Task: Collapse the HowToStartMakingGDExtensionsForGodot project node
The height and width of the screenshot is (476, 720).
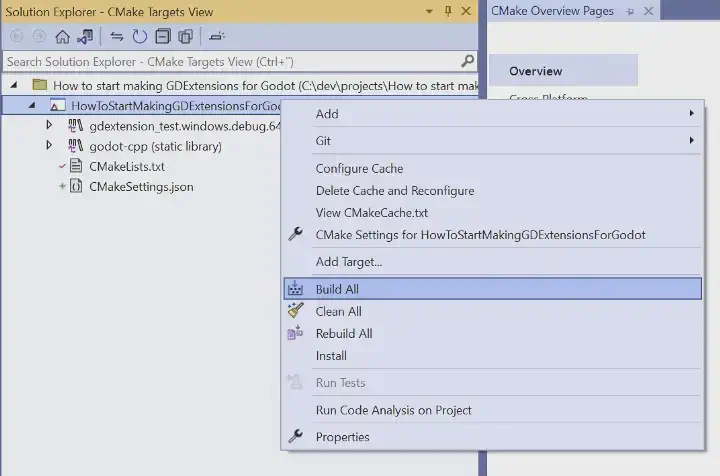Action: pyautogui.click(x=32, y=106)
